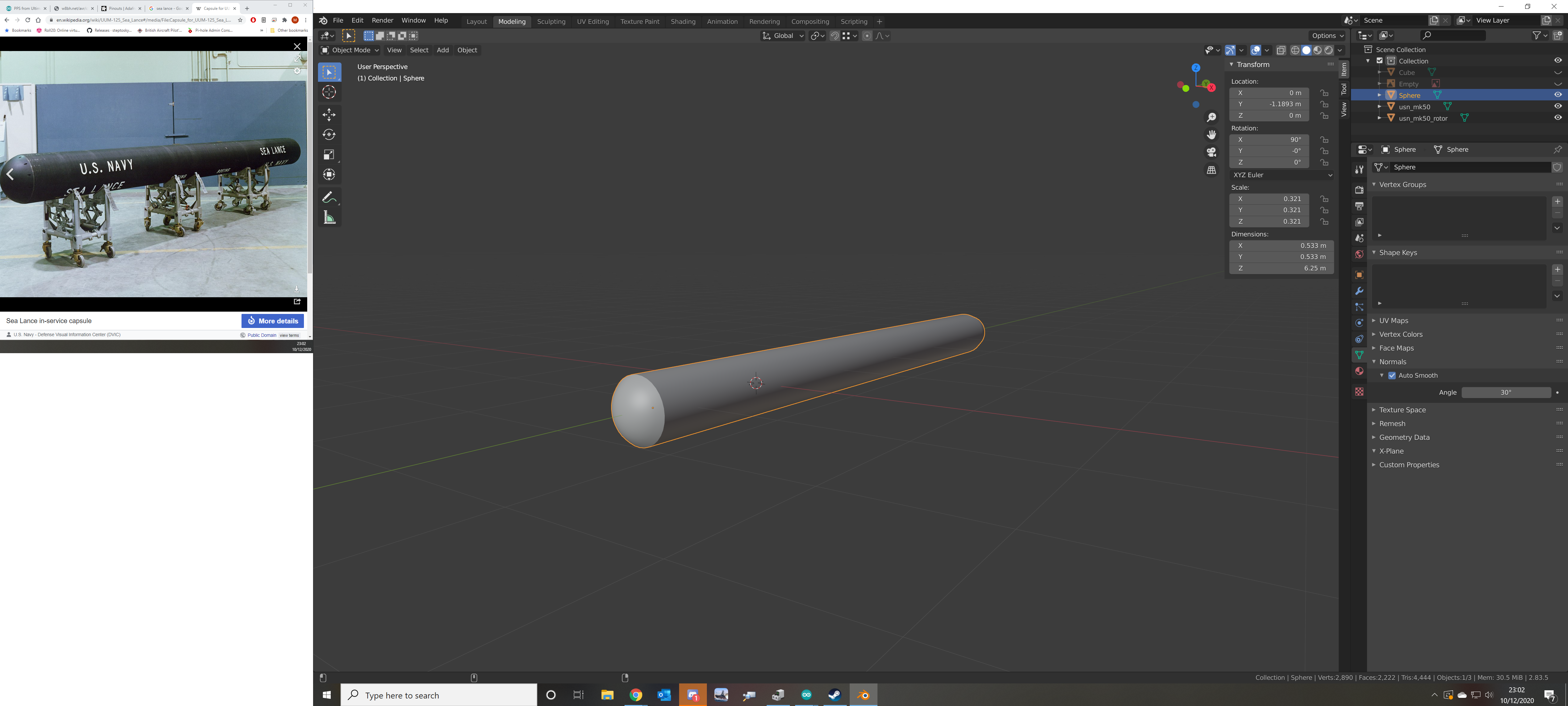This screenshot has width=1568, height=706.
Task: Uncheck the Collection exclude checkbox
Action: (1380, 61)
